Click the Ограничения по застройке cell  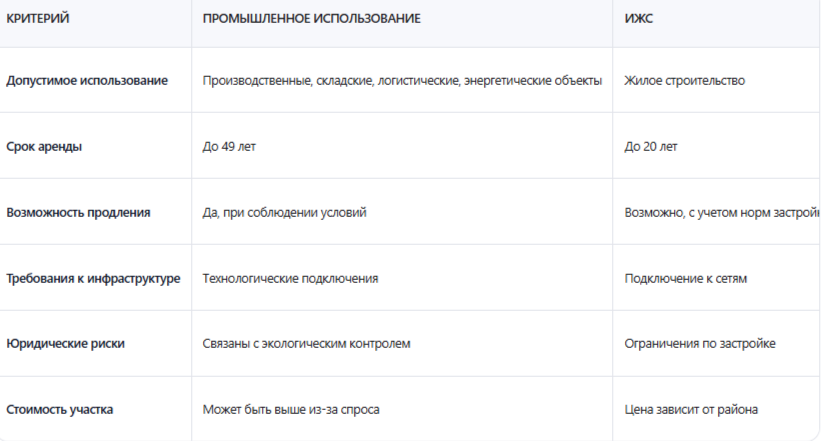pos(700,344)
